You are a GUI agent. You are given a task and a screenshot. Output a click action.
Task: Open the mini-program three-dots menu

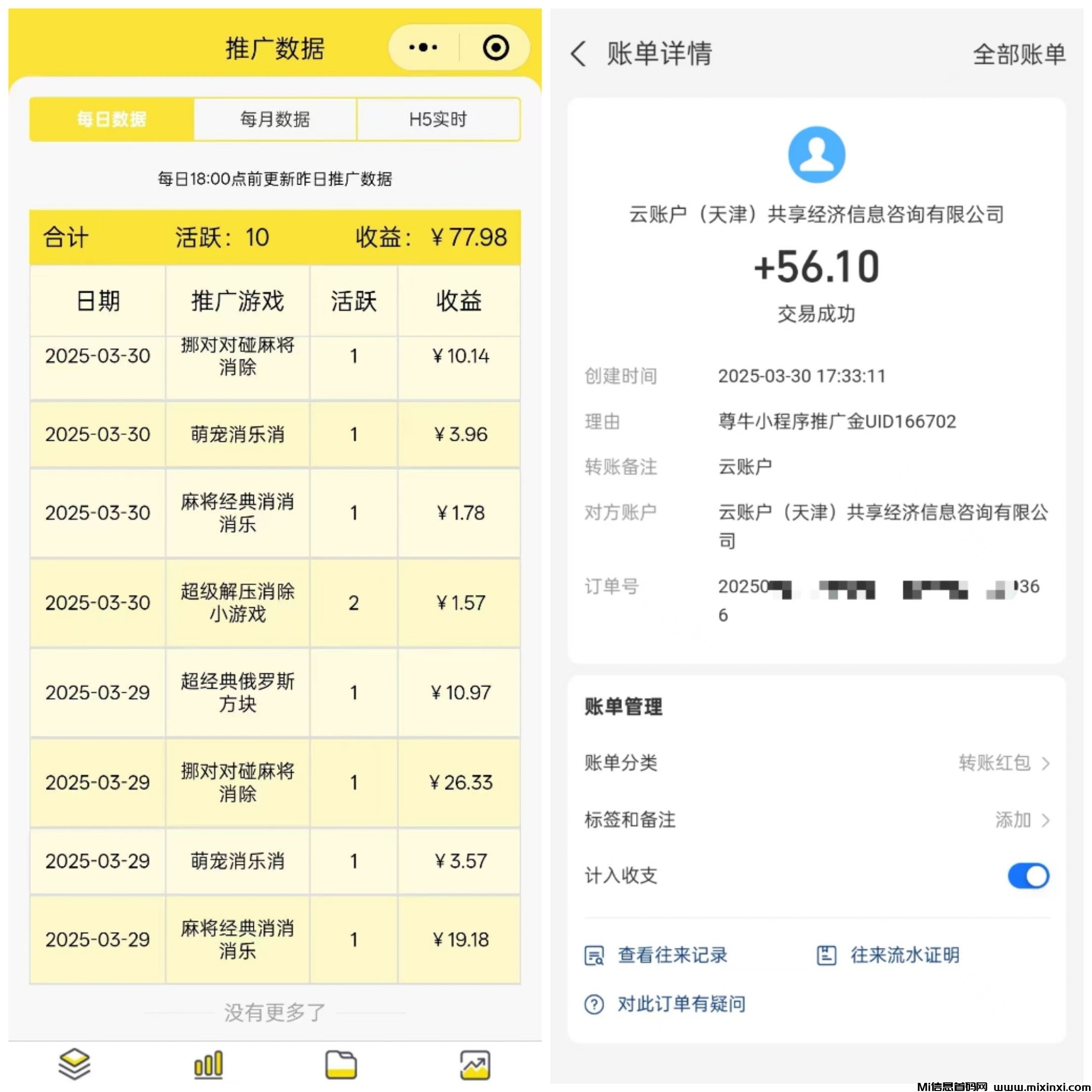pyautogui.click(x=423, y=48)
